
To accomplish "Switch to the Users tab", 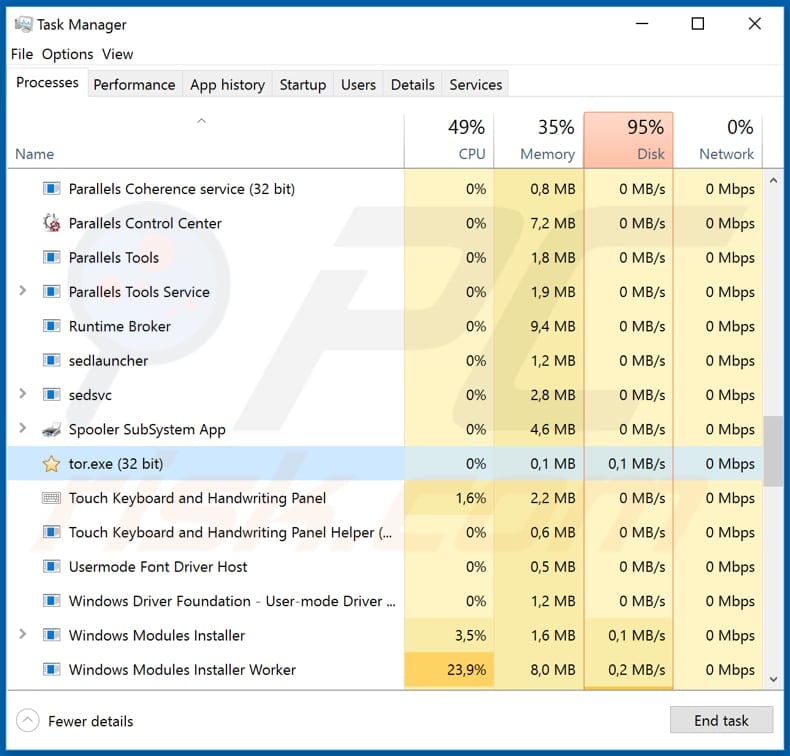I will (x=358, y=85).
